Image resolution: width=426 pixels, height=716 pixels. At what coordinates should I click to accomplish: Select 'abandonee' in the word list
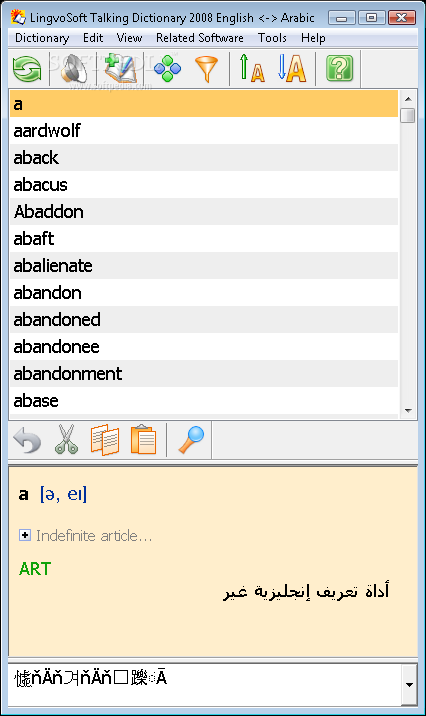pos(204,346)
